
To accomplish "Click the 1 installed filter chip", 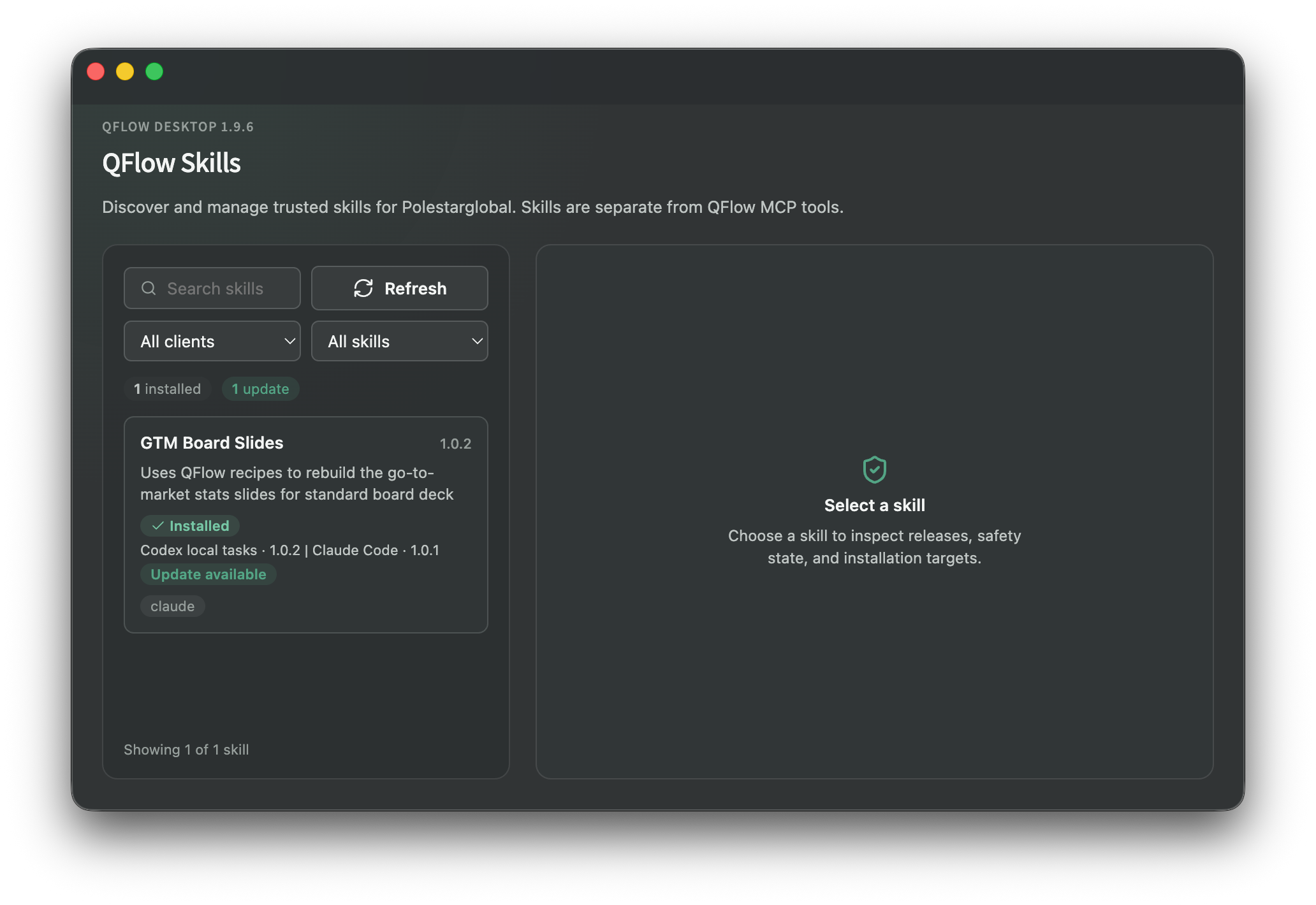I will point(168,389).
